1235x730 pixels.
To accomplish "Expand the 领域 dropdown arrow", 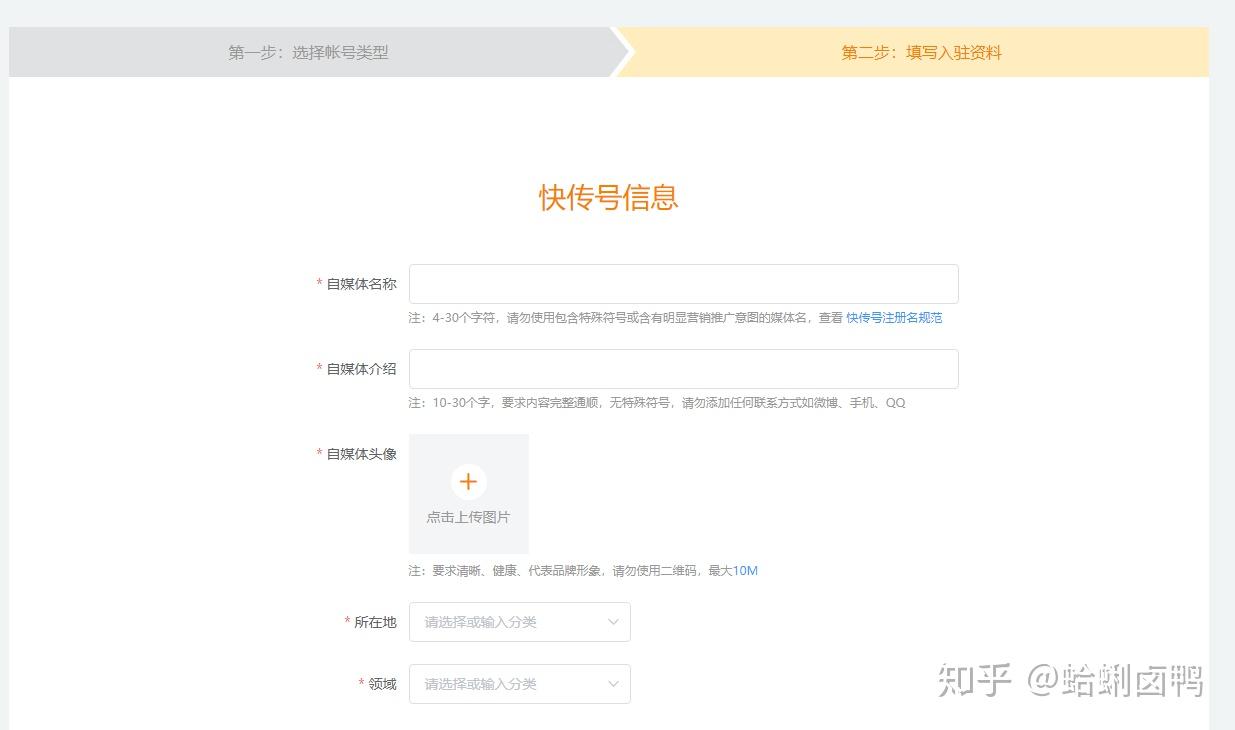I will (x=613, y=684).
